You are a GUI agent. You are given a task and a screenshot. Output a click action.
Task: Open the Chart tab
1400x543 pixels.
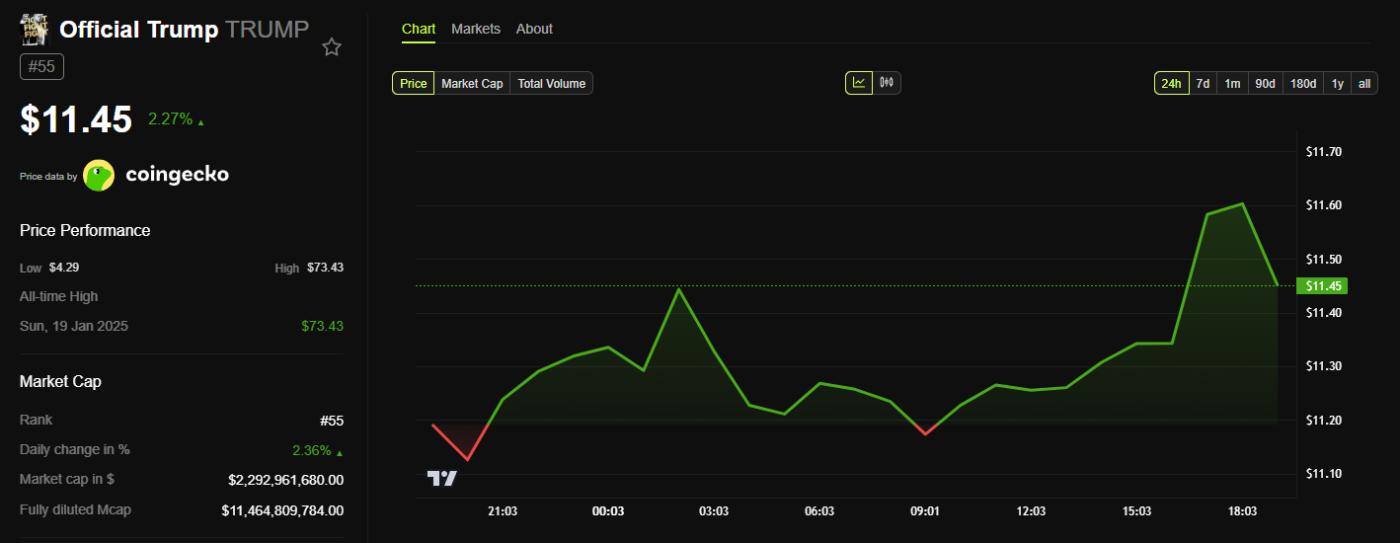click(x=418, y=29)
